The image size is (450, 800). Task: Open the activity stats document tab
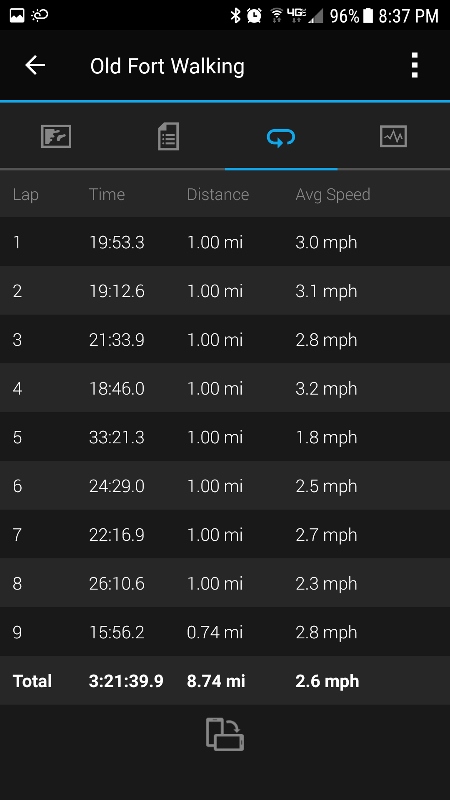coord(168,137)
